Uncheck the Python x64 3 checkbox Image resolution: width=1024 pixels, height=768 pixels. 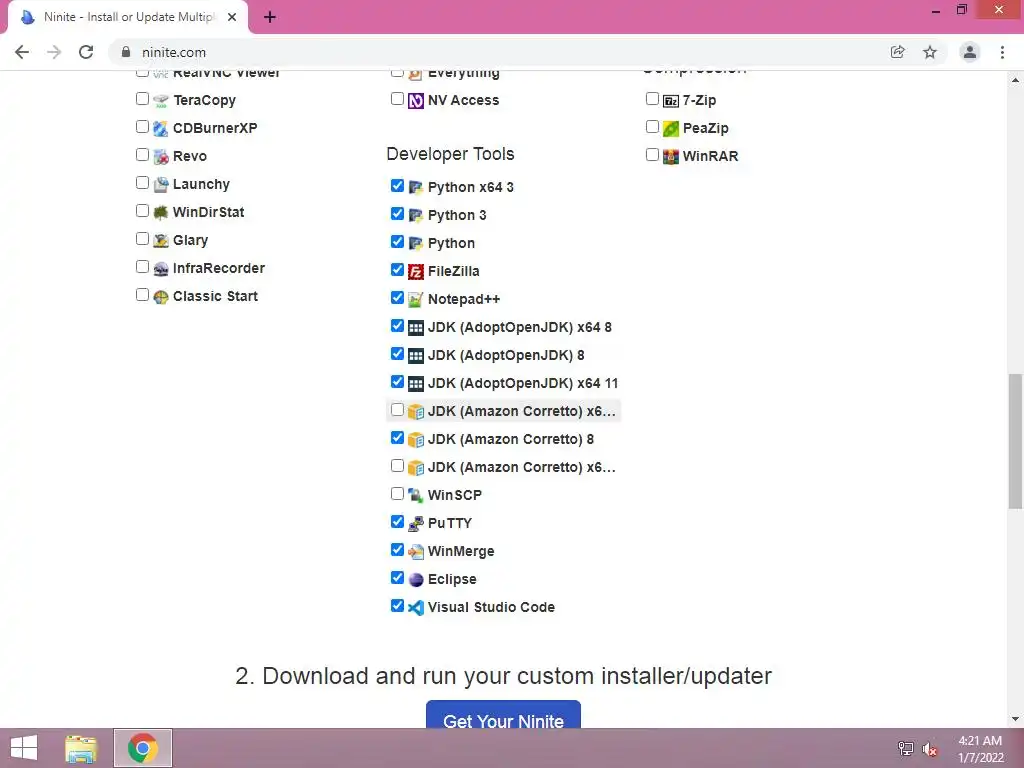click(397, 186)
